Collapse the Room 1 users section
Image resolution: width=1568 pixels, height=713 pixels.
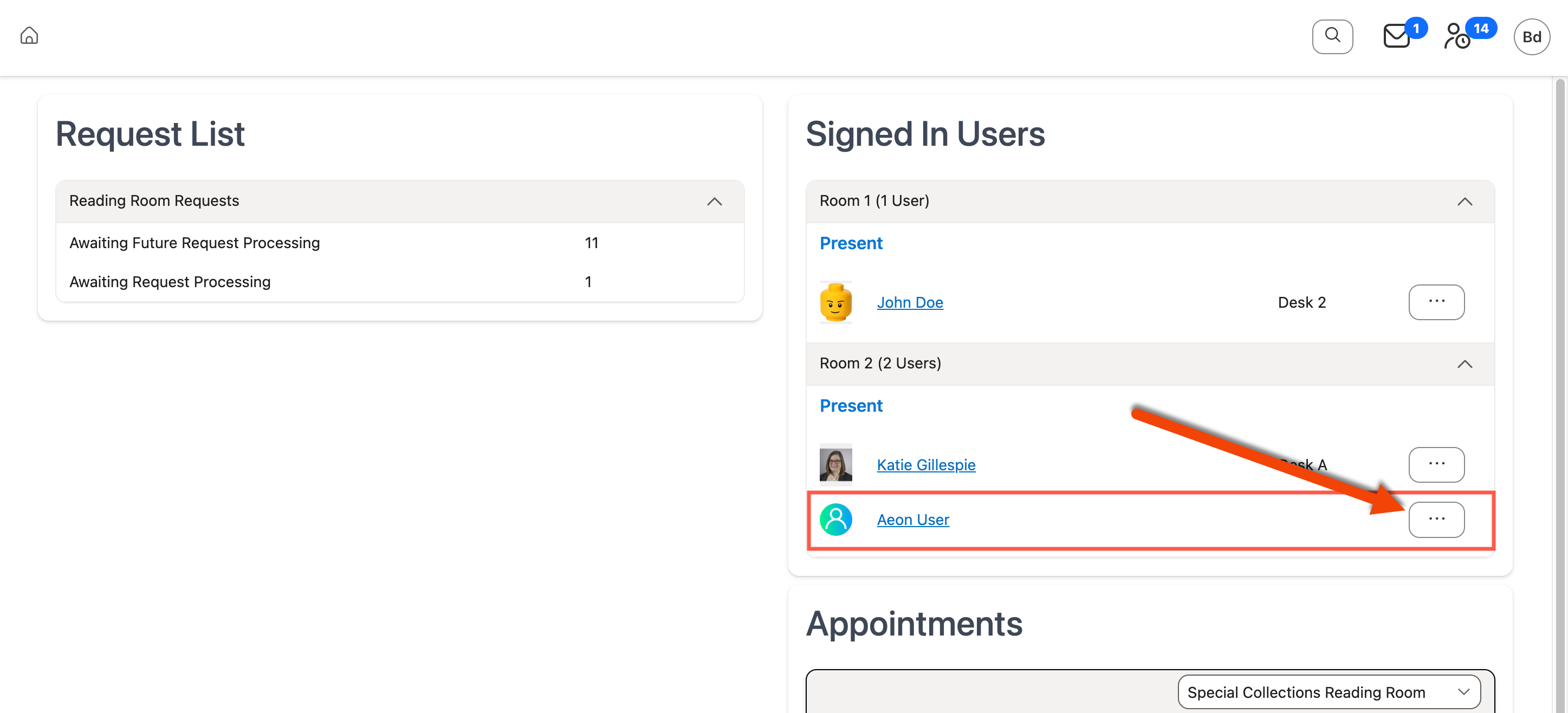point(1464,202)
